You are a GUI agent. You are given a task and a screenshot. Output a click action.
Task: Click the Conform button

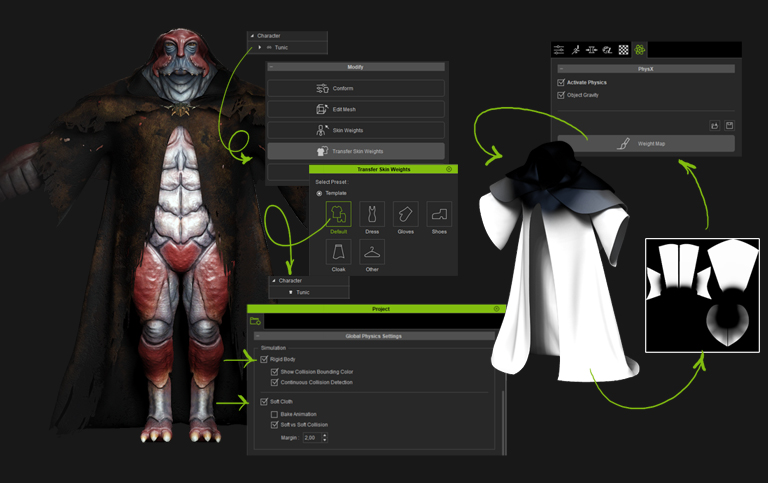tap(356, 88)
